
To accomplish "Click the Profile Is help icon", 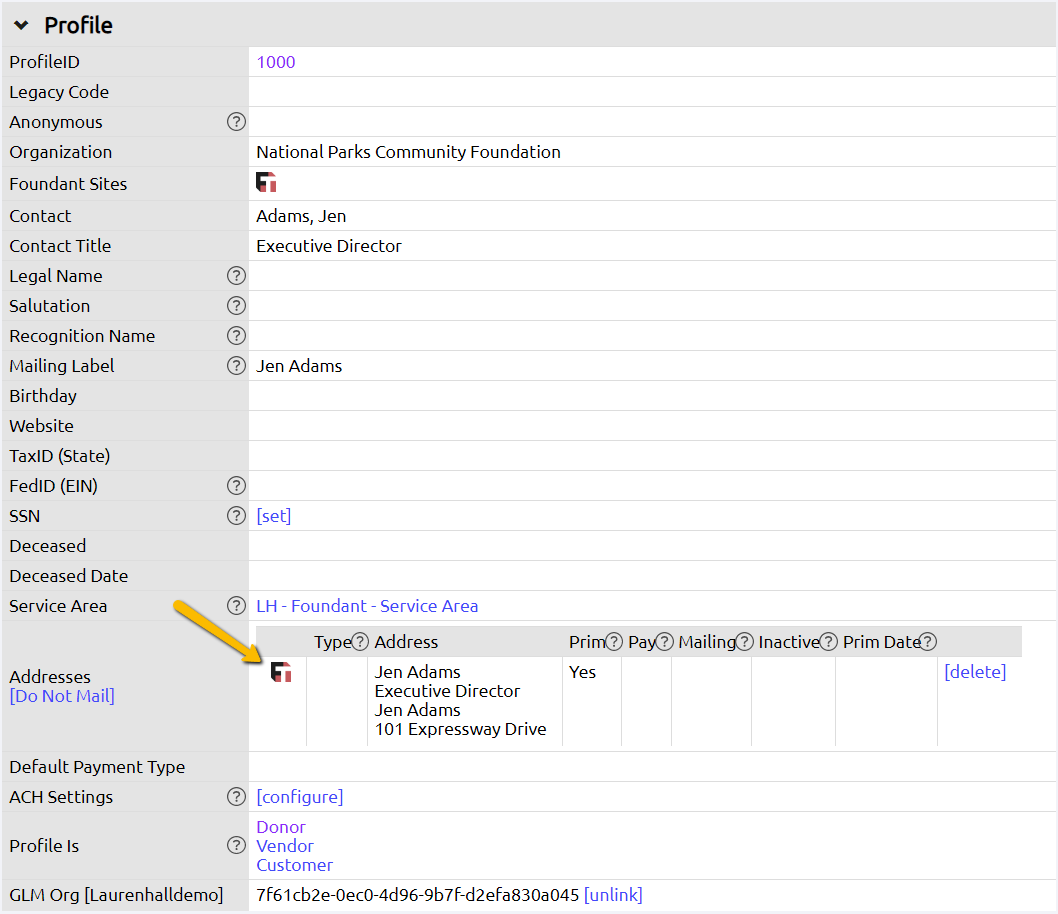I will tap(236, 846).
